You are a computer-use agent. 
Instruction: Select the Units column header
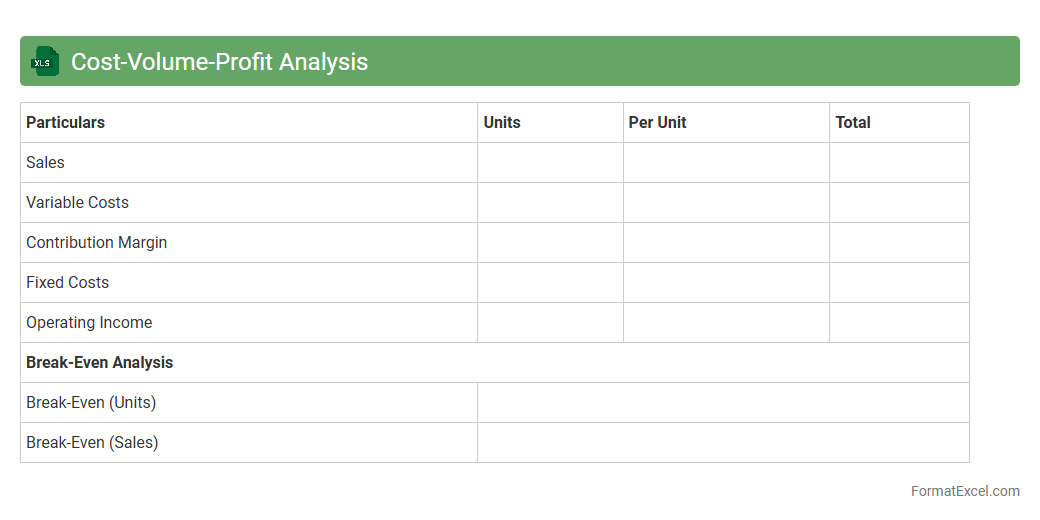click(502, 122)
